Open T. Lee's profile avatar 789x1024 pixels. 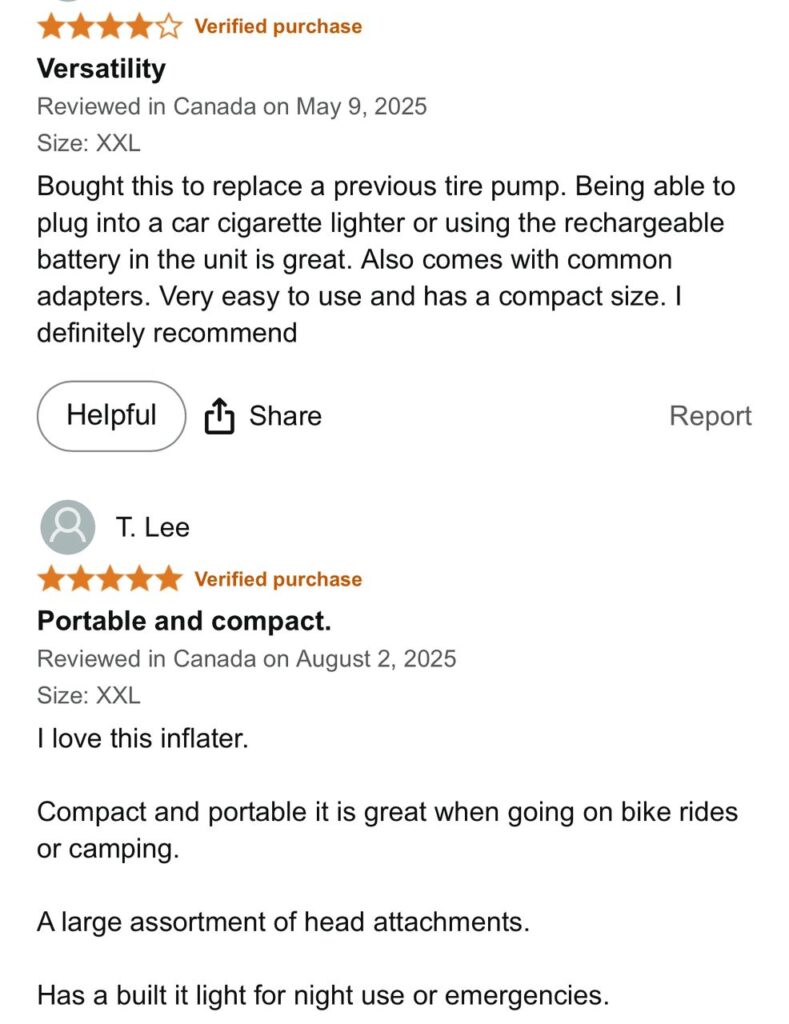[x=68, y=527]
